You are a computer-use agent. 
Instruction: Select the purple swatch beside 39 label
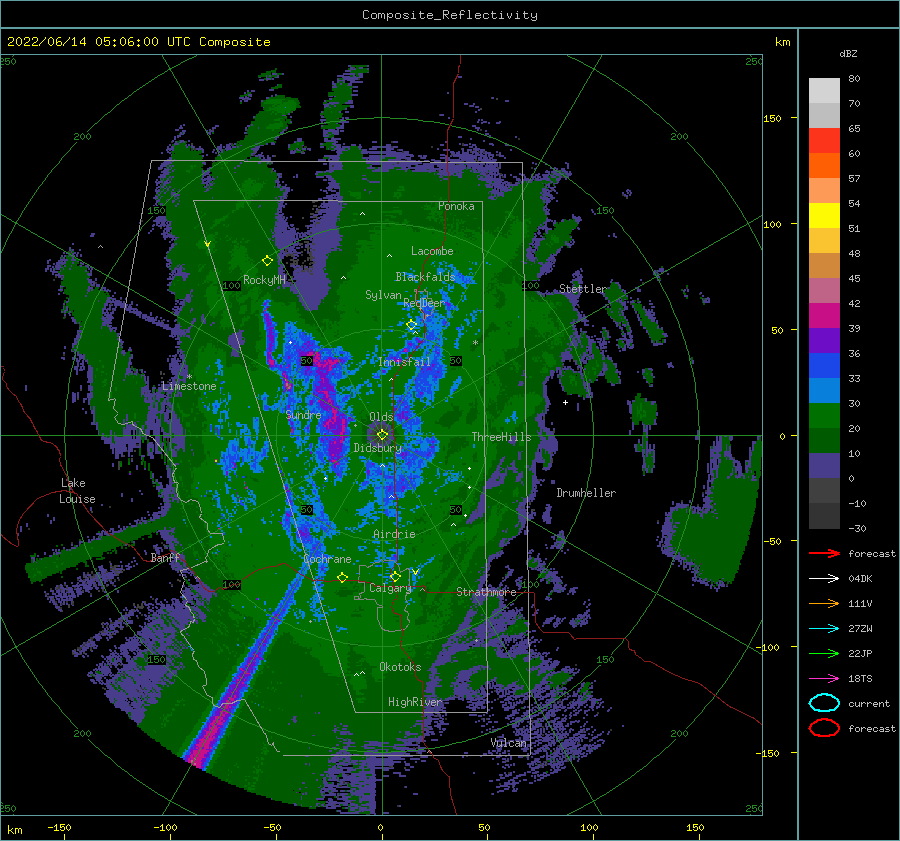click(824, 340)
